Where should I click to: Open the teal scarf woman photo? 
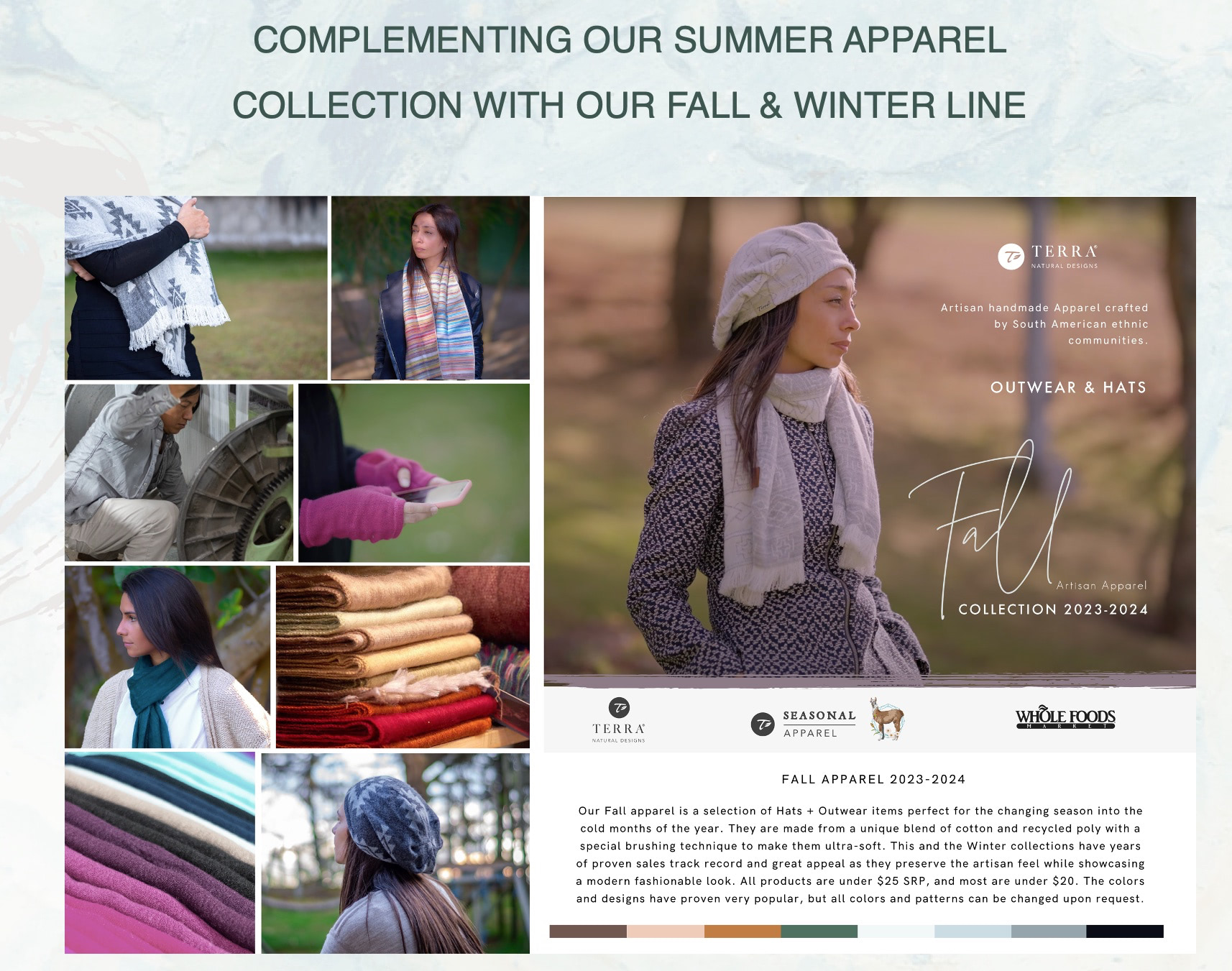tap(167, 657)
